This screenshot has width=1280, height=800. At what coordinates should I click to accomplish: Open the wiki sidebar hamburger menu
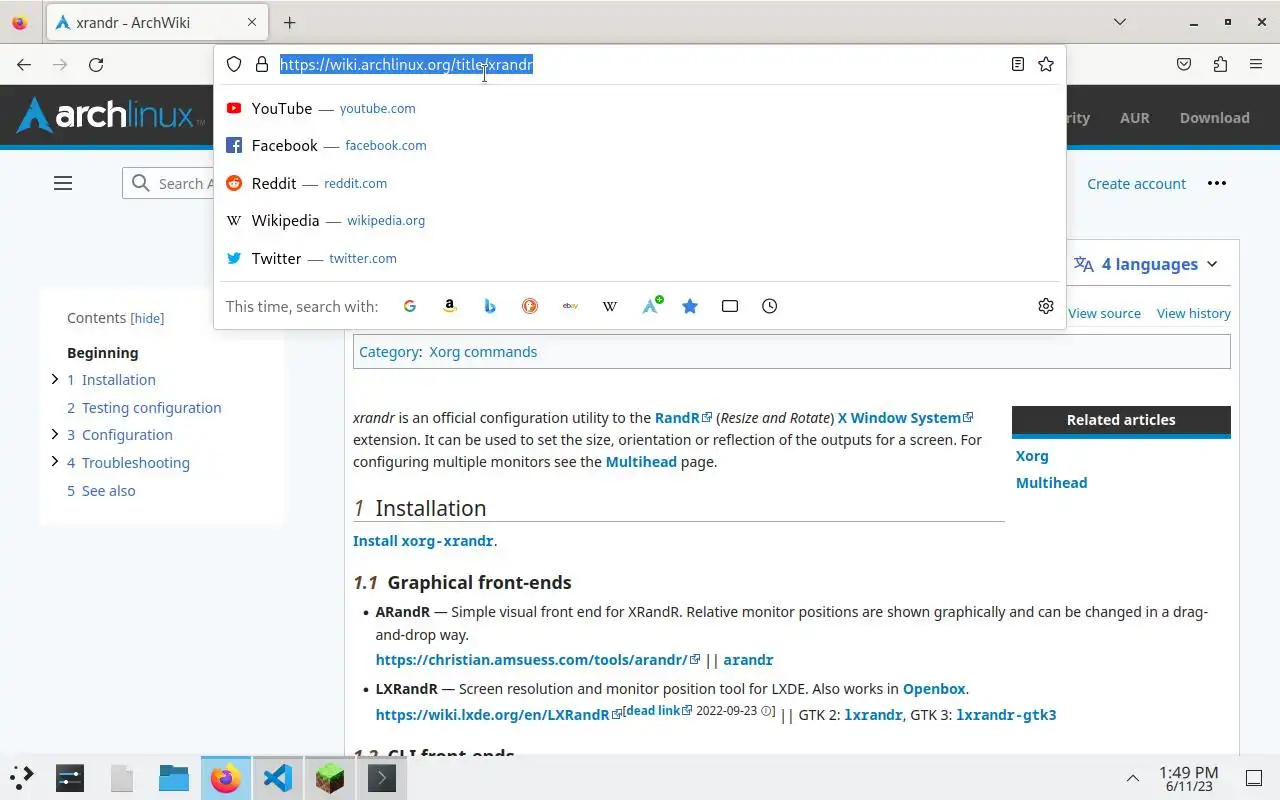63,183
